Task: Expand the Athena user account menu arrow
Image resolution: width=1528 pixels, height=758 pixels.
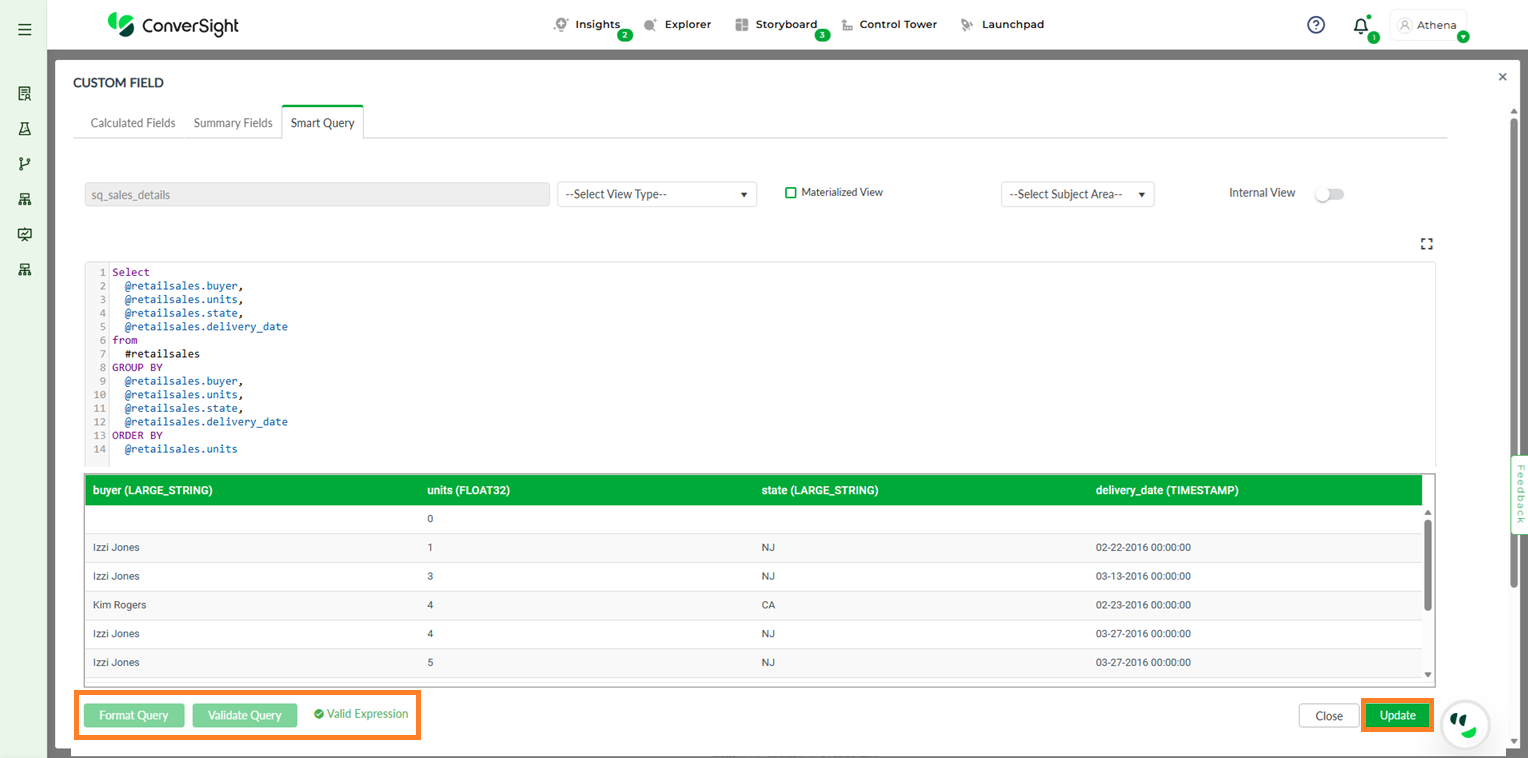Action: coord(1463,37)
